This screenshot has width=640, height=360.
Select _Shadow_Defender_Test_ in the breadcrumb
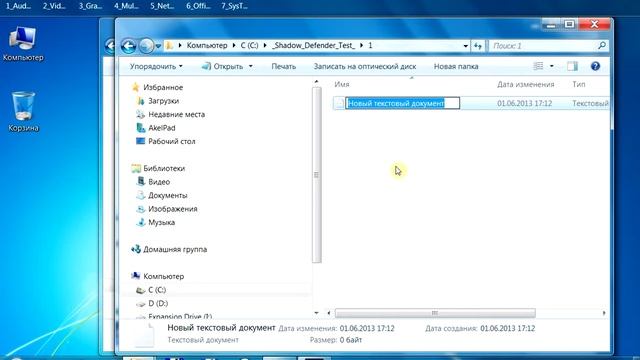point(313,46)
